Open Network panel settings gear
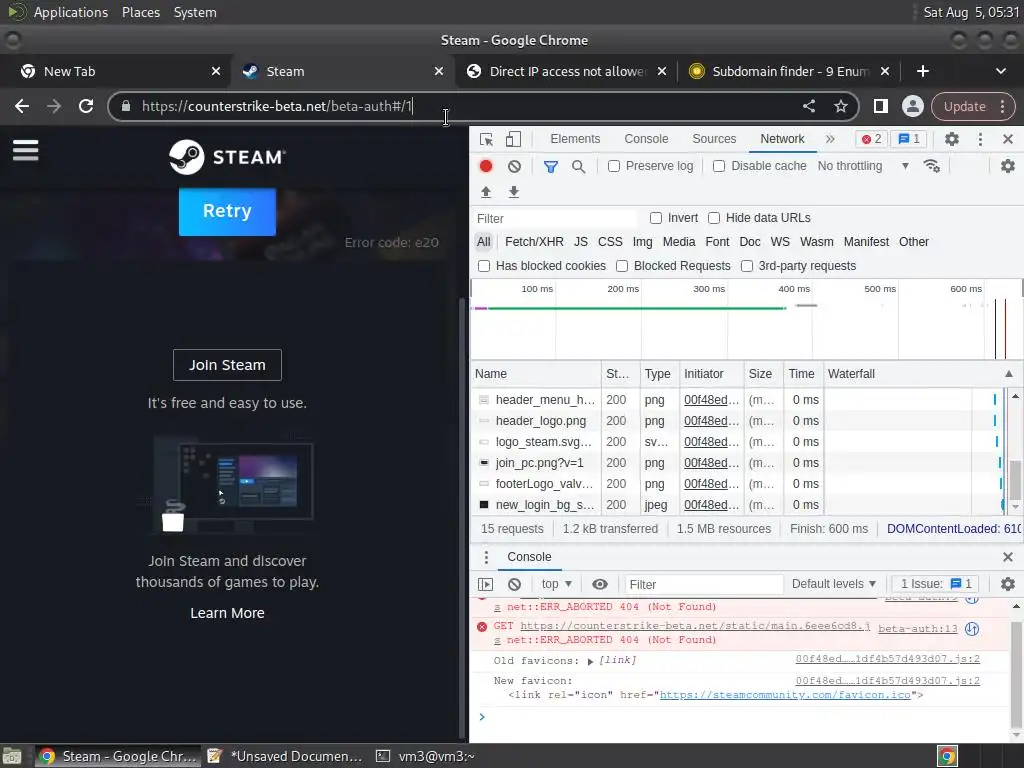Screen dimensions: 1024x768 coord(1008,166)
